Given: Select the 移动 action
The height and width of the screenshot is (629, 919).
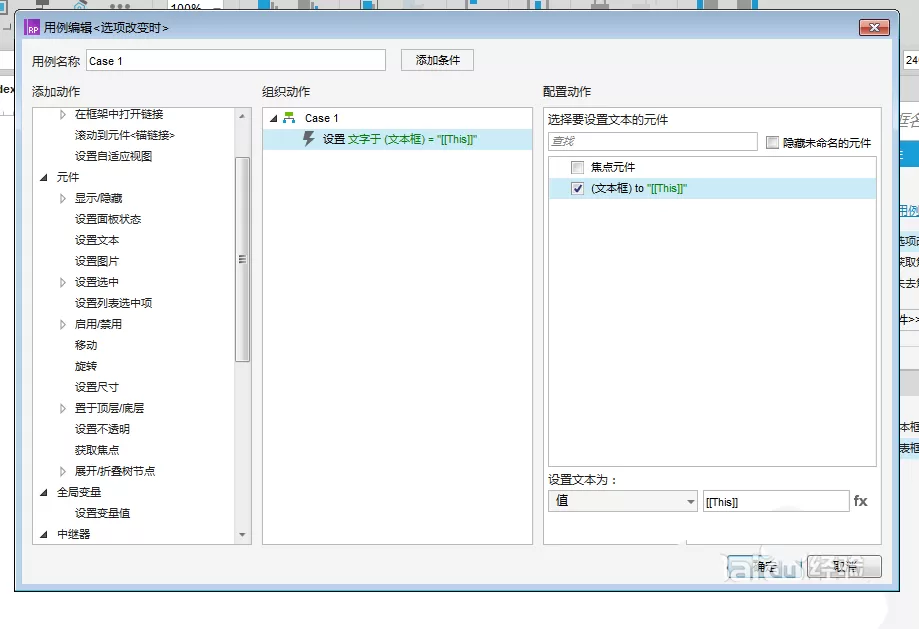Looking at the screenshot, I should [86, 345].
